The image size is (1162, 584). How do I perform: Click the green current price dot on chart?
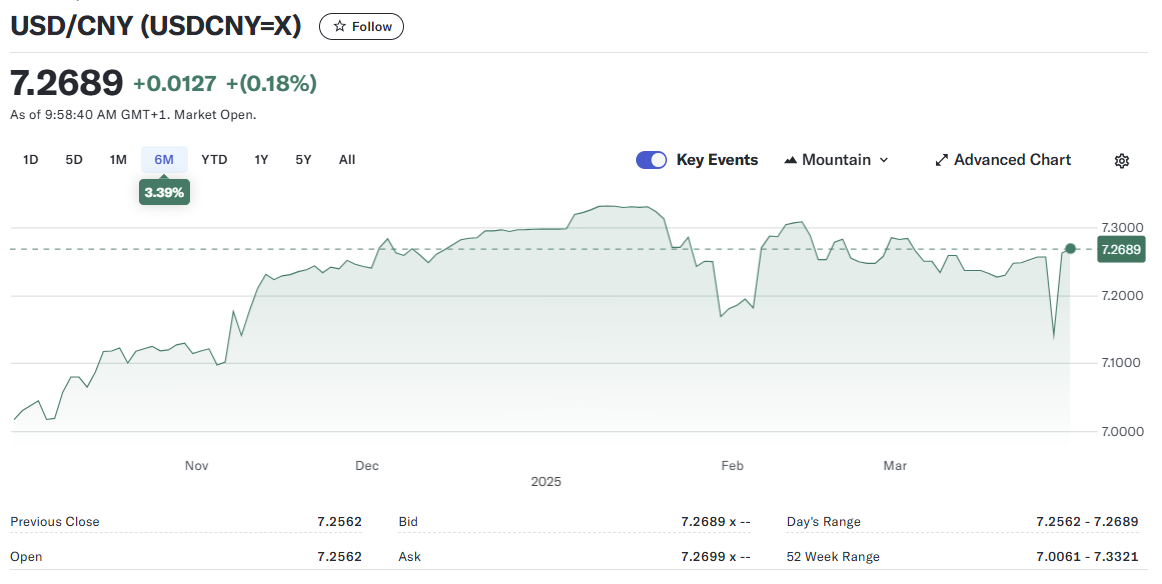coord(1071,248)
